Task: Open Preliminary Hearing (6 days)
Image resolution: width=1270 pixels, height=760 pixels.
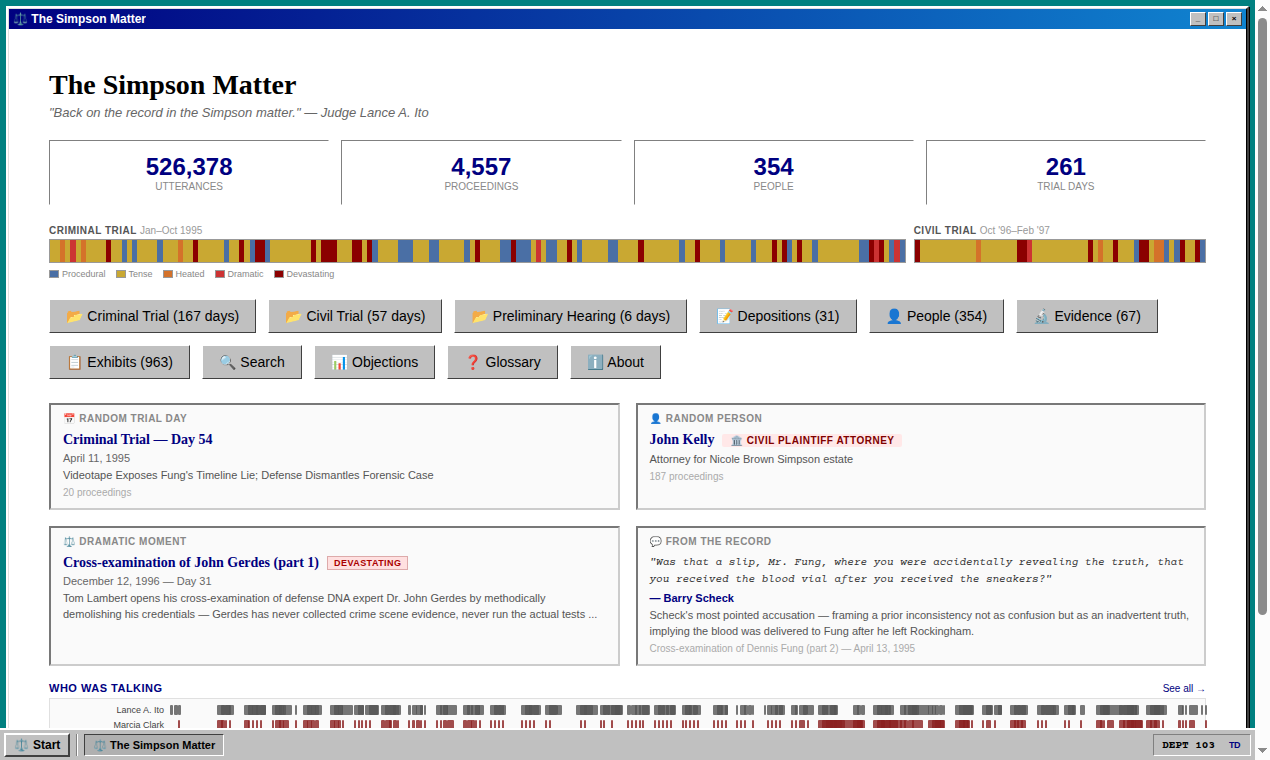Action: pos(570,316)
